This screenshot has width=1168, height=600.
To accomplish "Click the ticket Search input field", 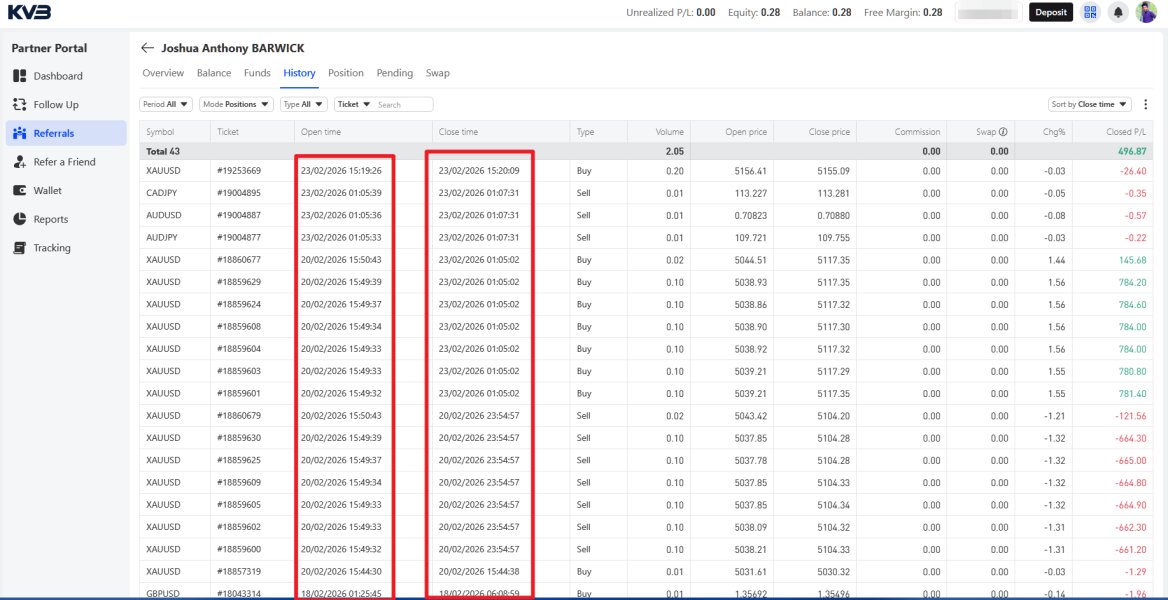I will click(403, 104).
